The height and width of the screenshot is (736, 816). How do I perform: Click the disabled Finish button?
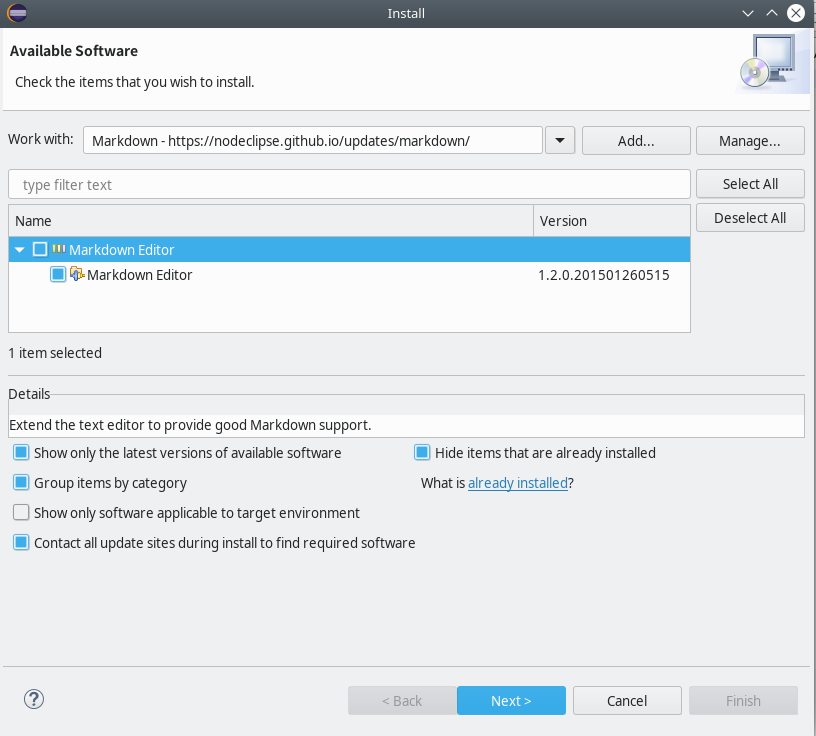(743, 701)
